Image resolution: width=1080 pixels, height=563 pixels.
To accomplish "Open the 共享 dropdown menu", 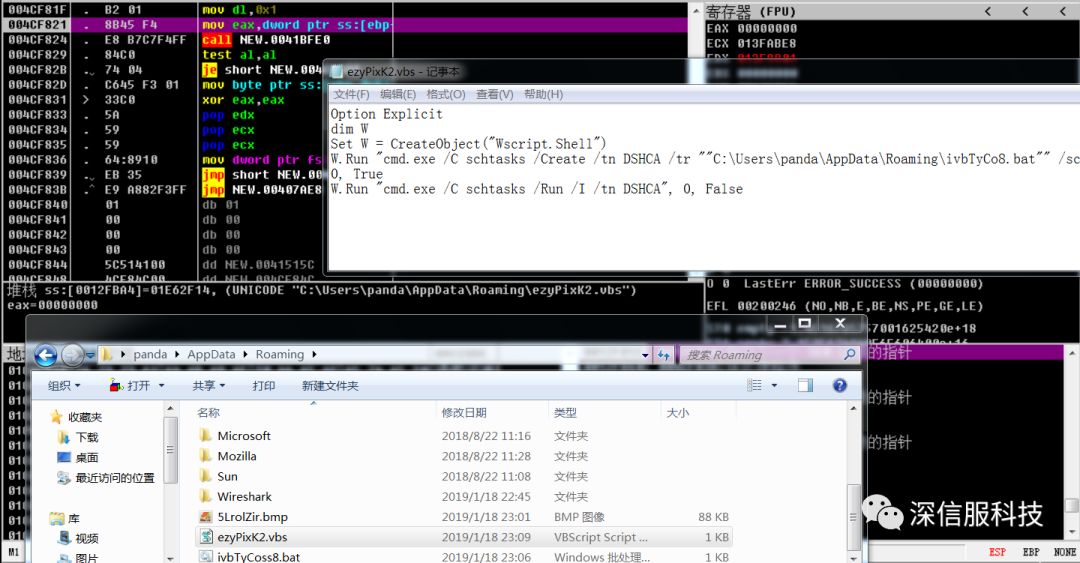I will pyautogui.click(x=209, y=385).
